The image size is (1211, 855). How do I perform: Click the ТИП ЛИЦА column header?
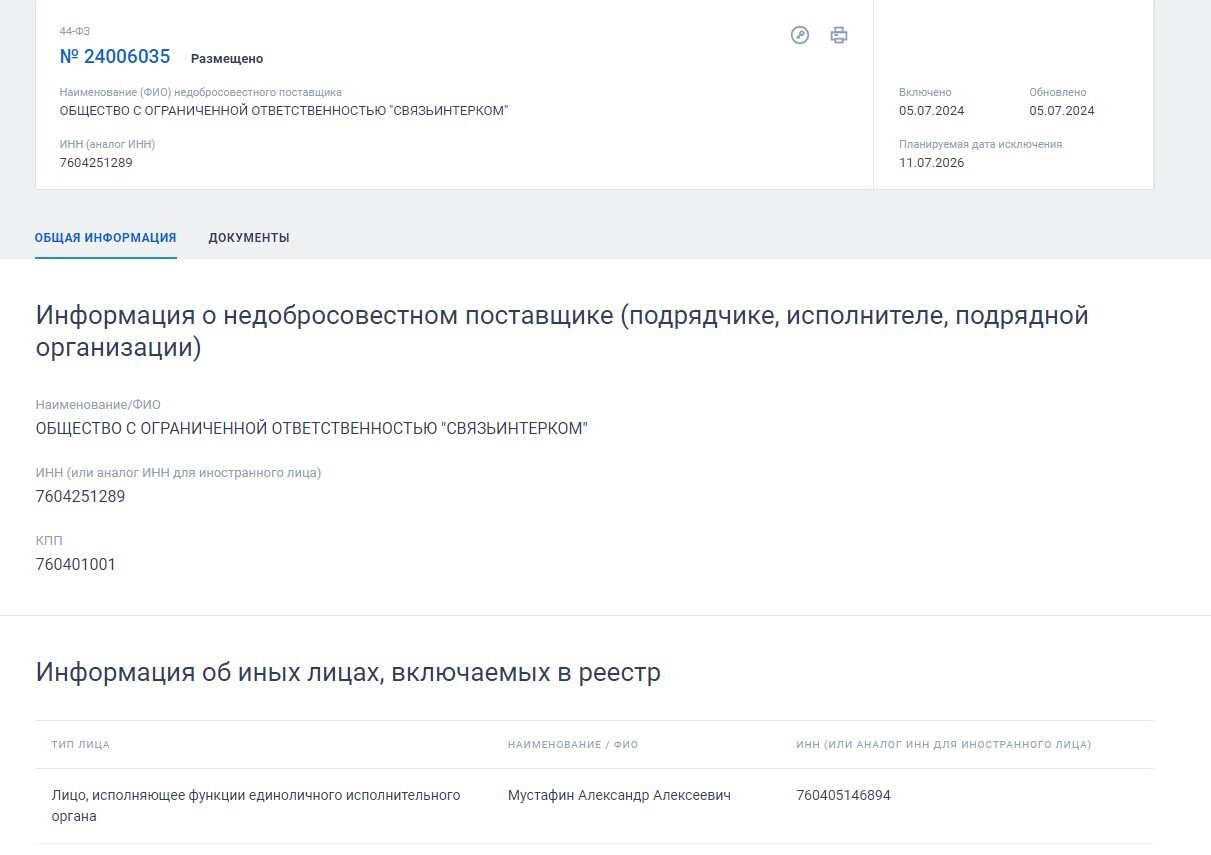click(x=81, y=745)
